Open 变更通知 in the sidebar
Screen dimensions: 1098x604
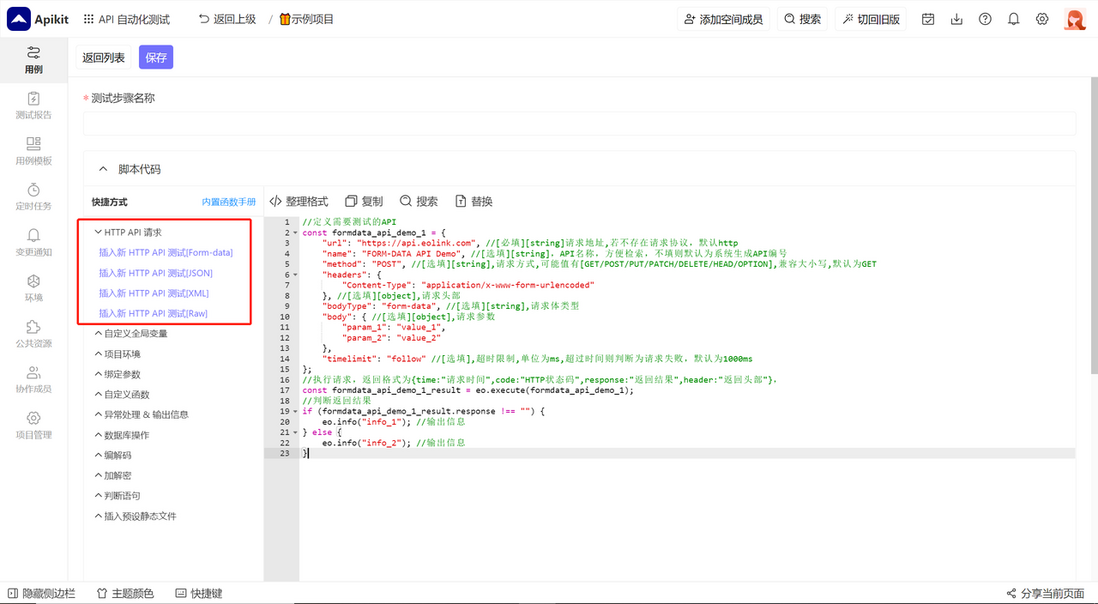click(34, 243)
